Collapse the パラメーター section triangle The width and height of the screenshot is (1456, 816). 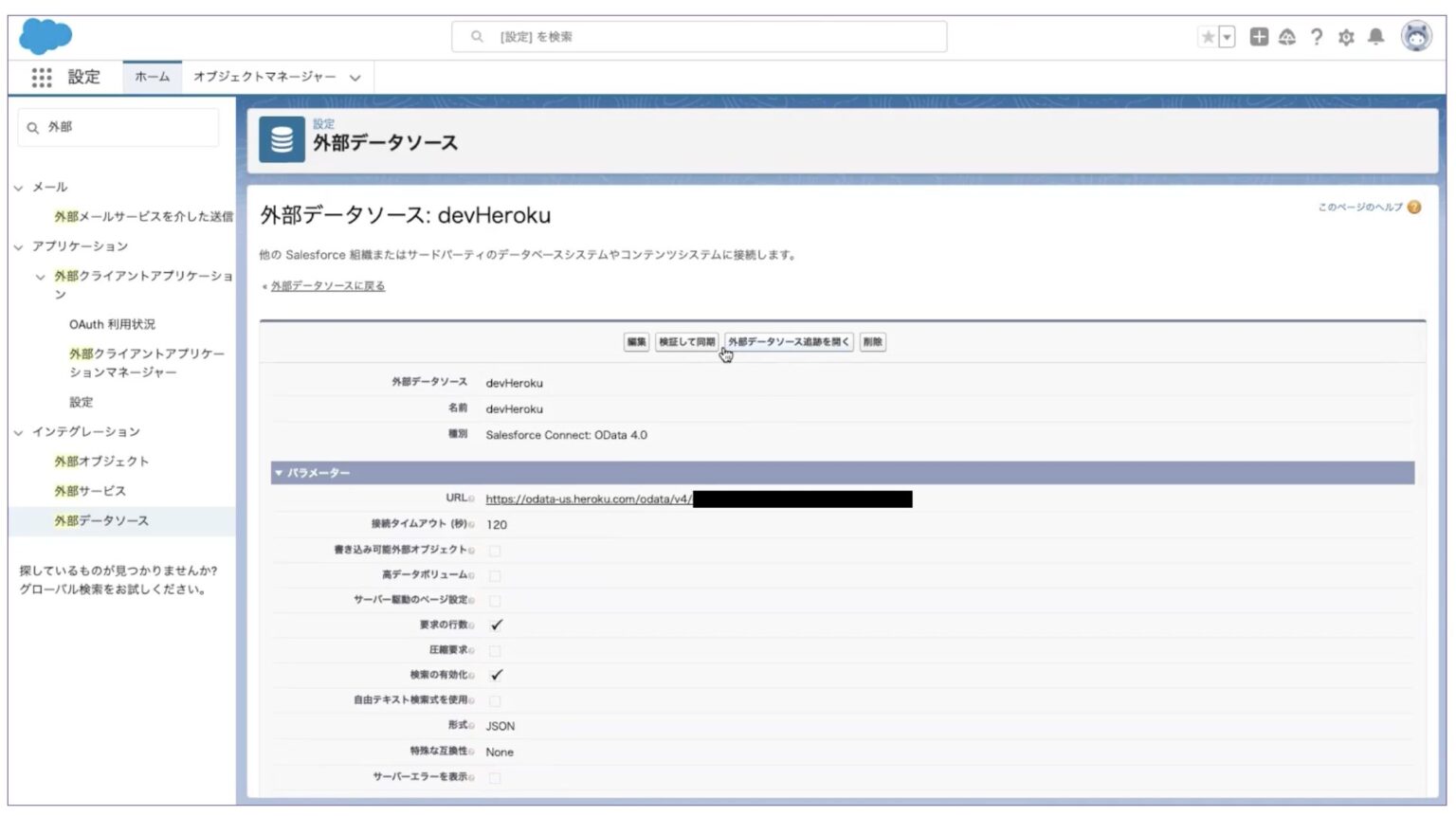279,472
